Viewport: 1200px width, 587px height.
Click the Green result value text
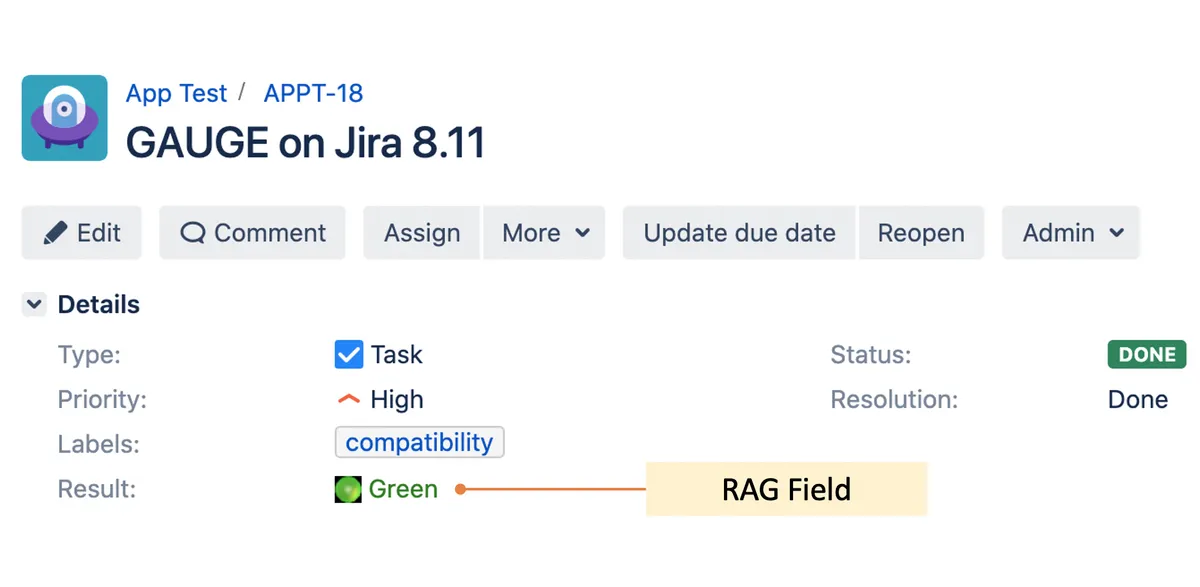point(403,489)
